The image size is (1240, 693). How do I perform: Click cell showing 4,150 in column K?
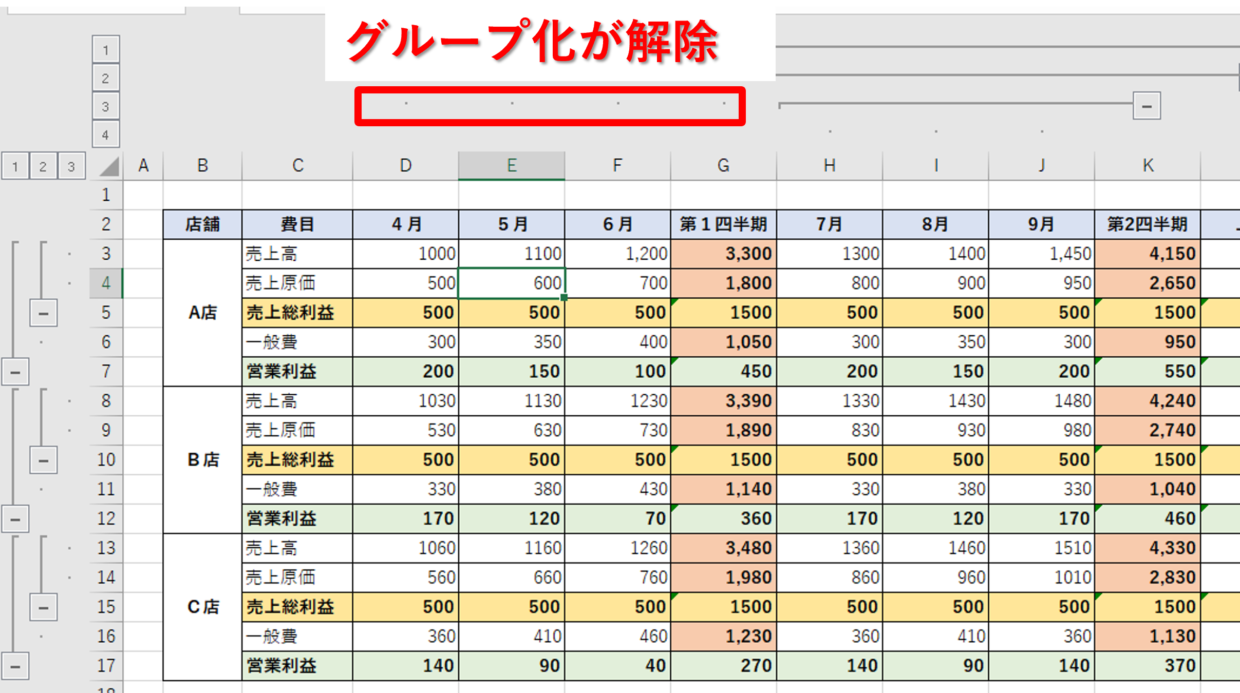1147,254
